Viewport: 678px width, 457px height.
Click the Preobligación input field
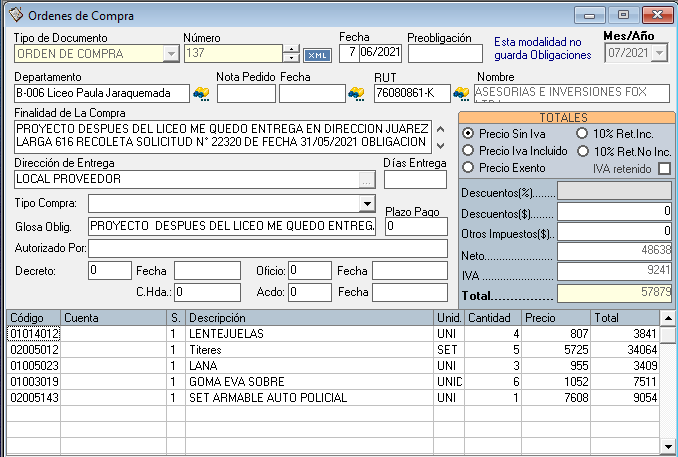pyautogui.click(x=445, y=54)
